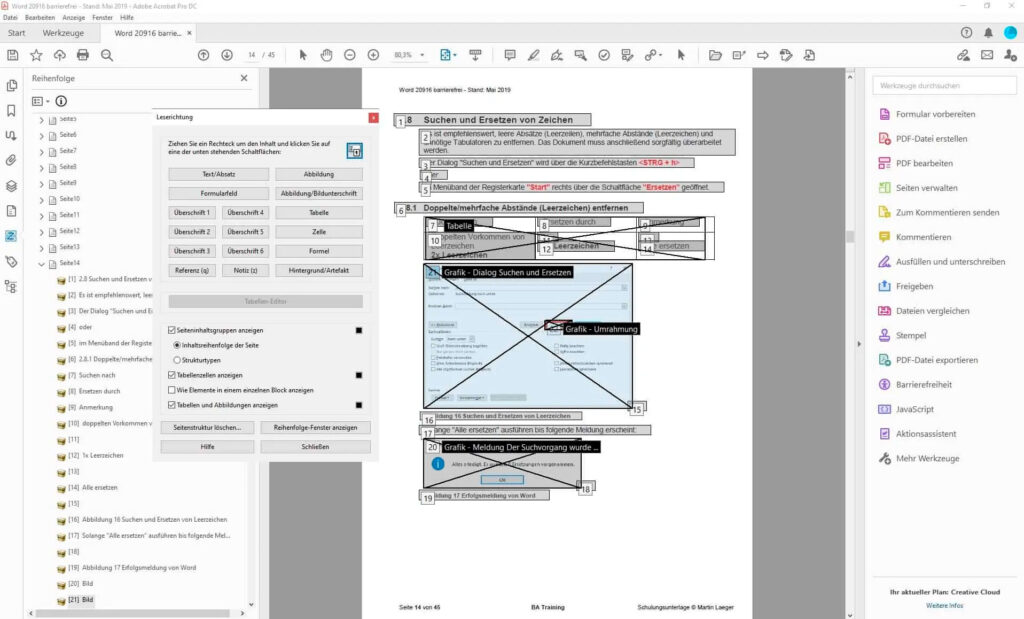The height and width of the screenshot is (619, 1024).
Task: Open the Anzeige menu
Action: coord(74,18)
